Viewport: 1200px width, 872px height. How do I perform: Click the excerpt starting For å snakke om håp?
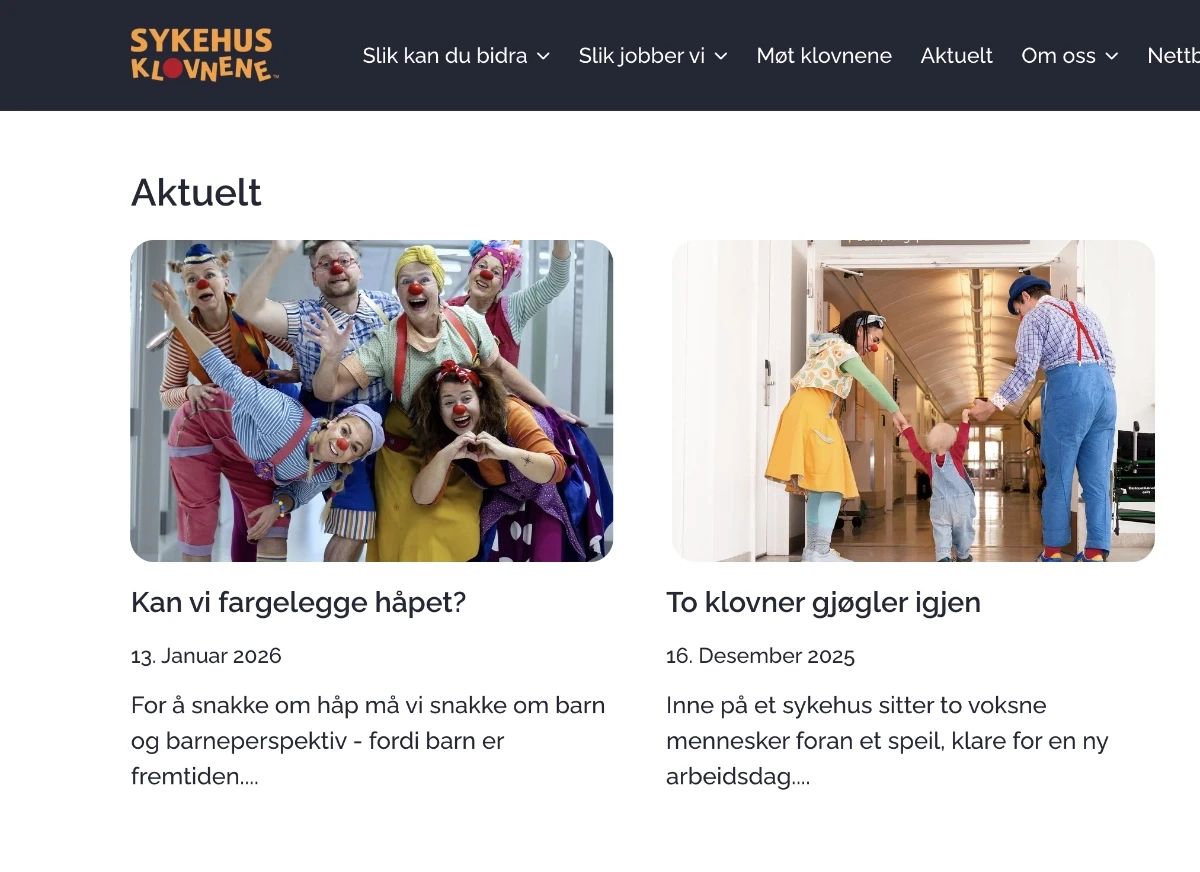[x=368, y=741]
